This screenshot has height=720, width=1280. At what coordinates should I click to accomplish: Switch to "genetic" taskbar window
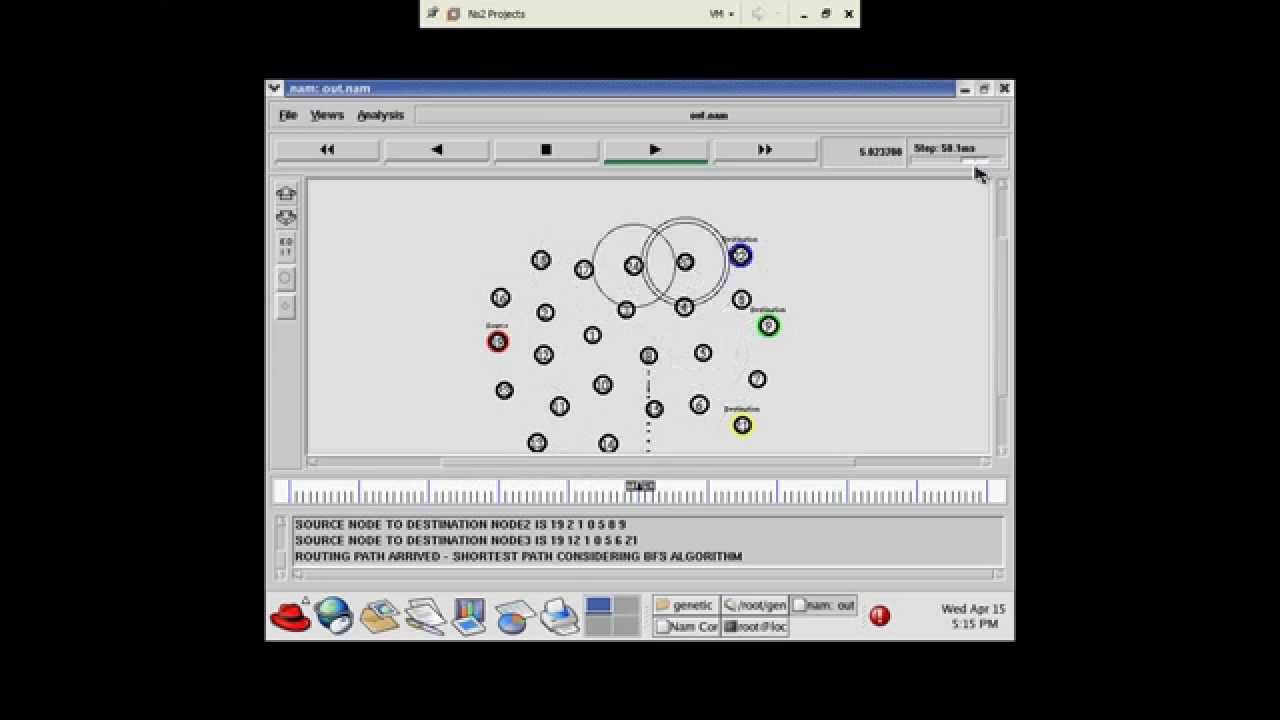pos(685,605)
